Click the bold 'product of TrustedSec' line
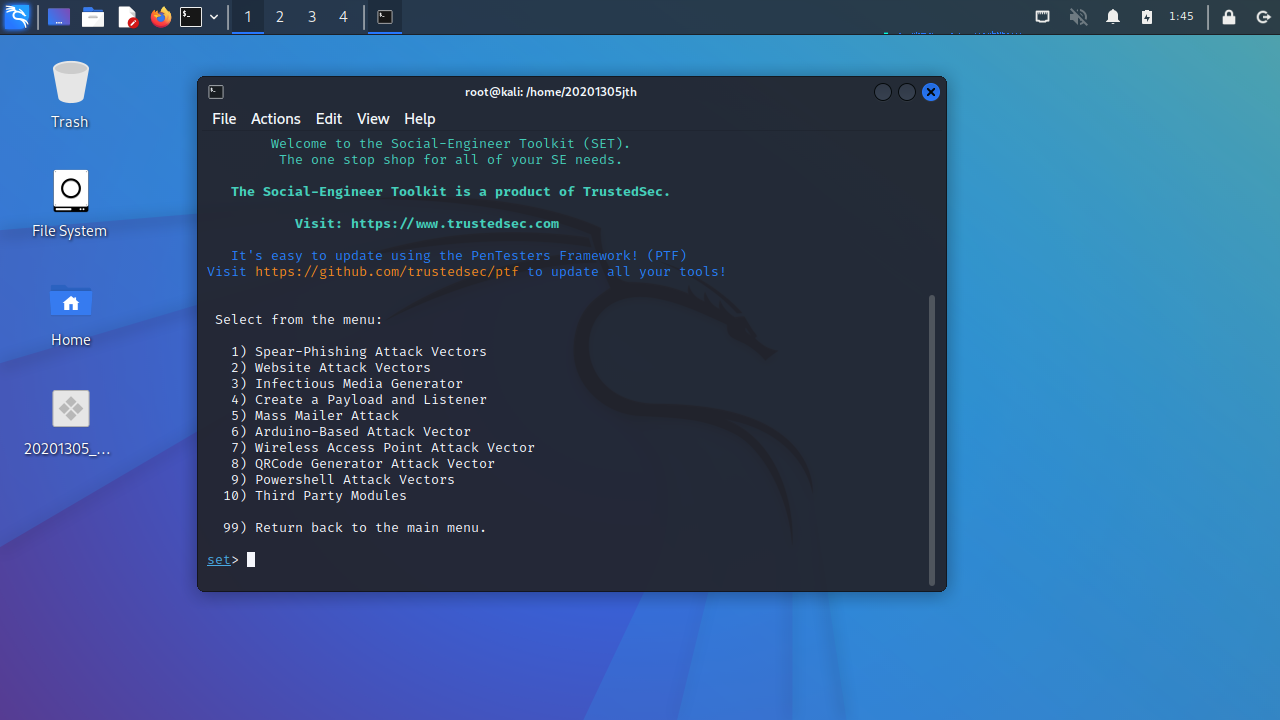 click(x=451, y=192)
